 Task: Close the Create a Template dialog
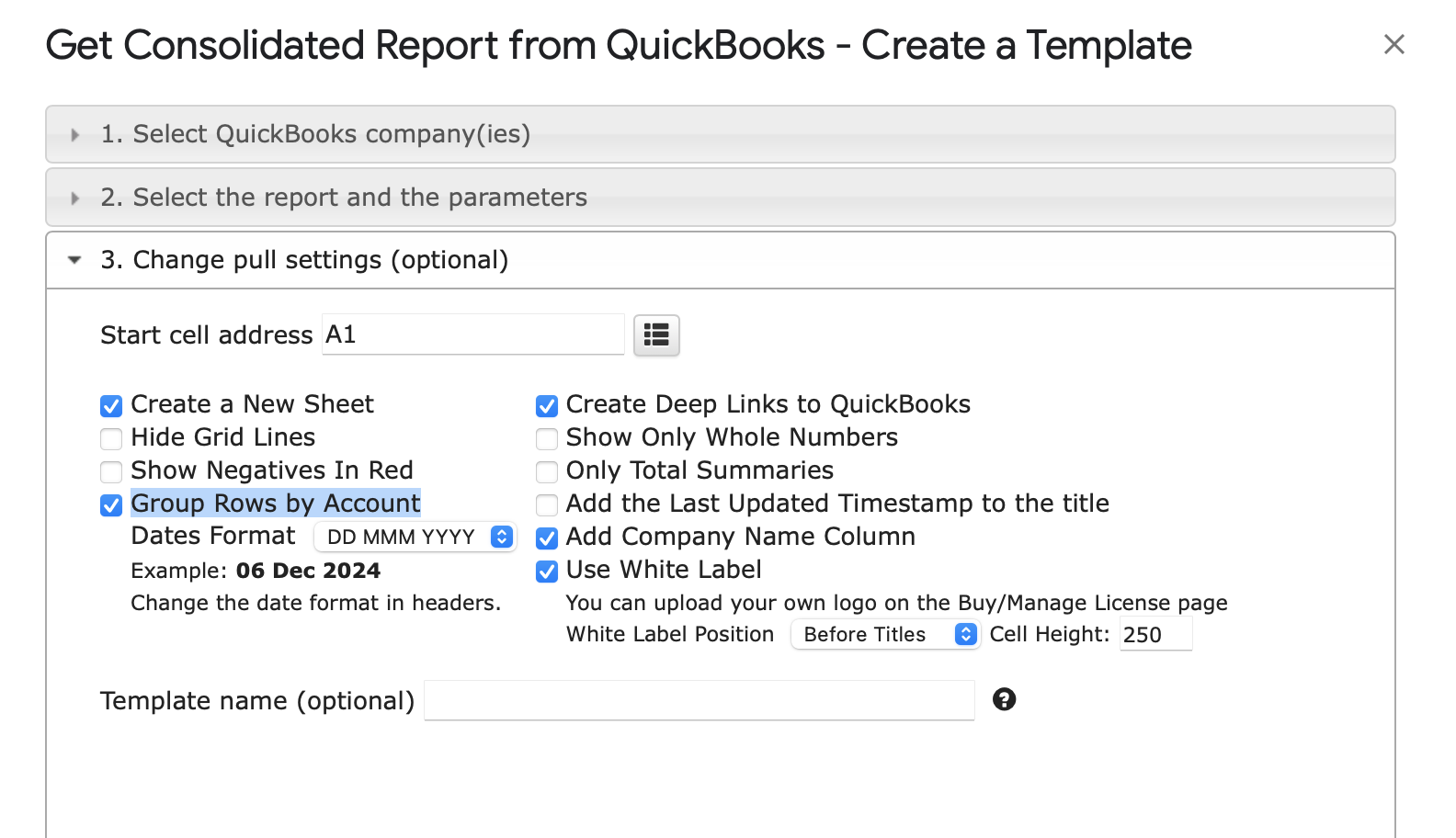(1394, 44)
